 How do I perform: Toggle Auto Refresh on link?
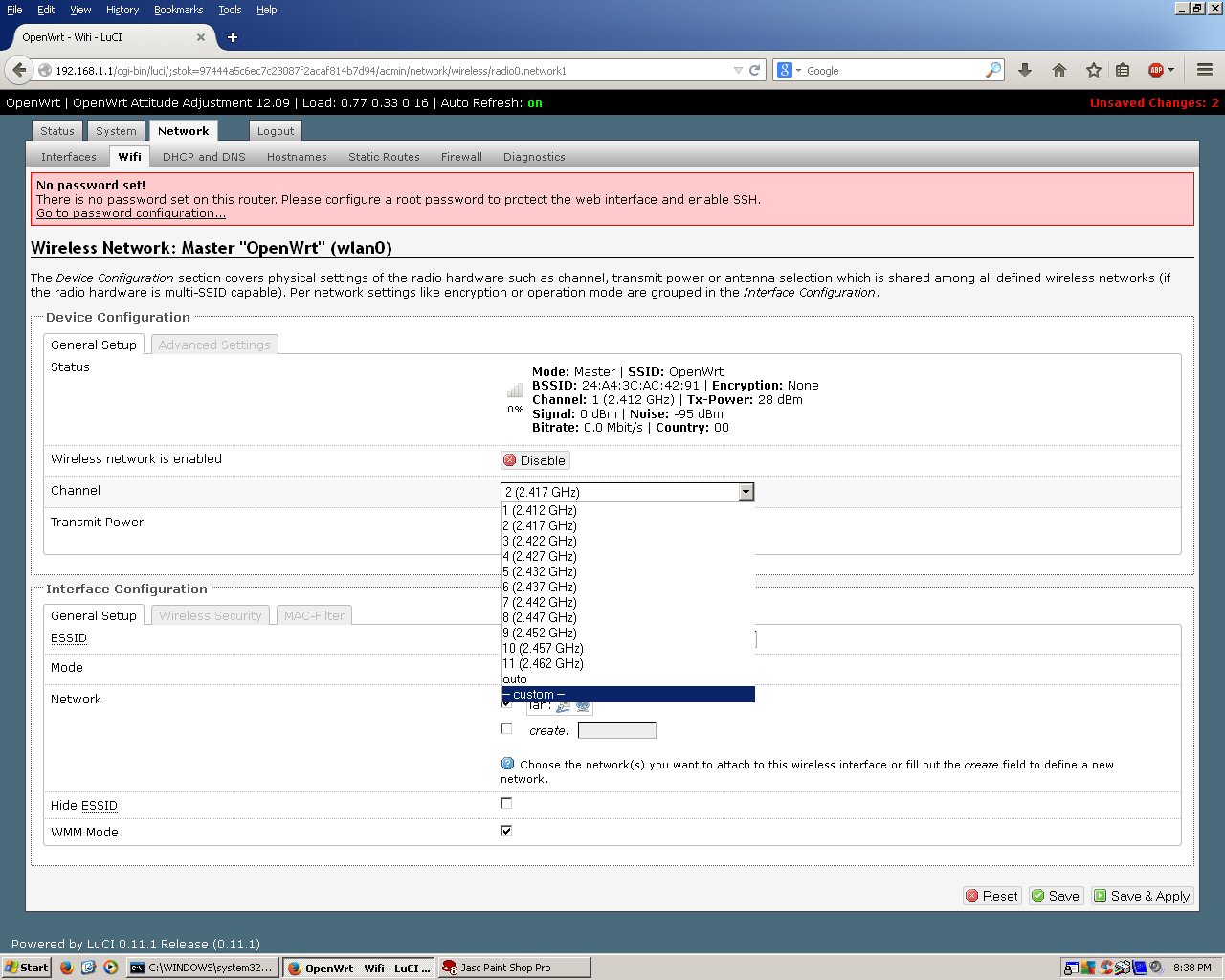[535, 102]
